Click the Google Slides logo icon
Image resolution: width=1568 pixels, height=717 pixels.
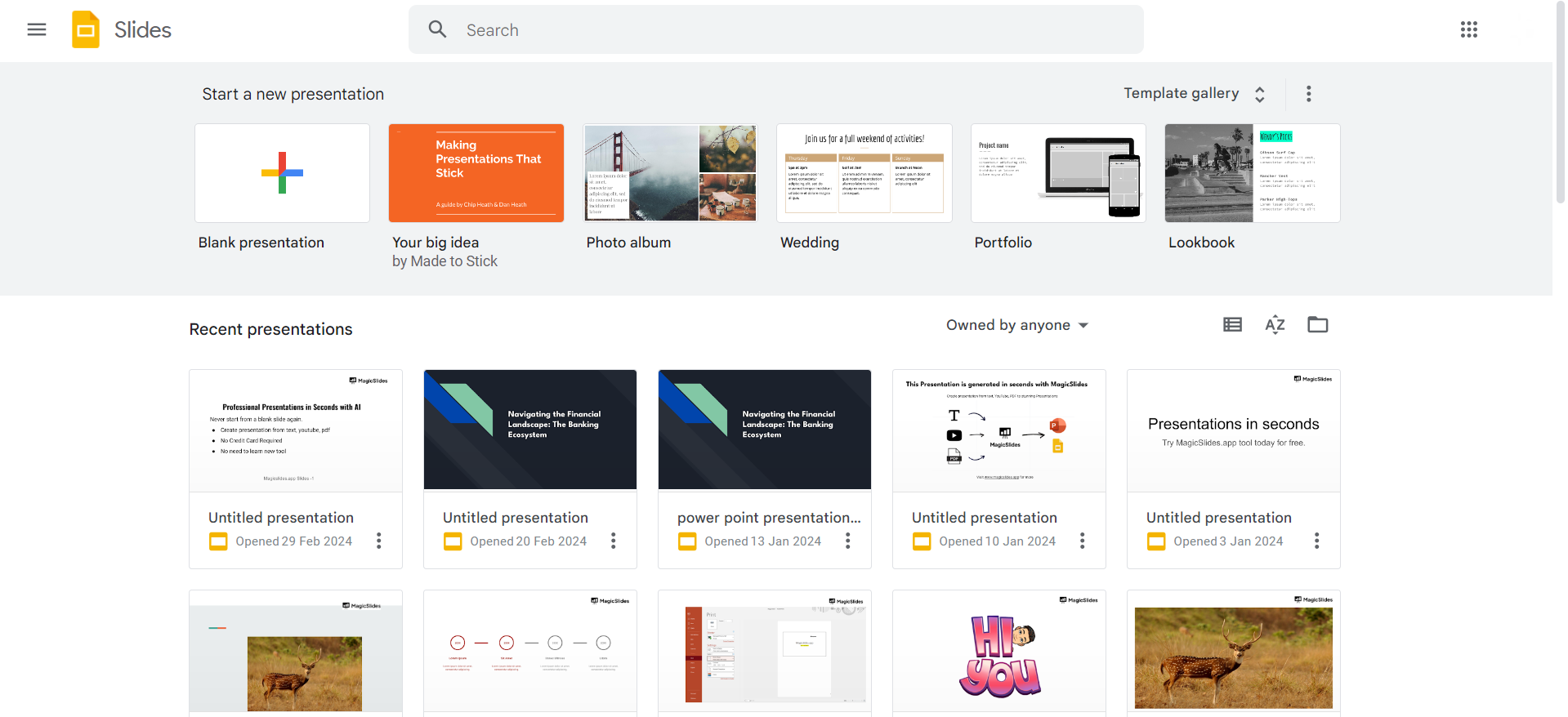click(x=86, y=30)
